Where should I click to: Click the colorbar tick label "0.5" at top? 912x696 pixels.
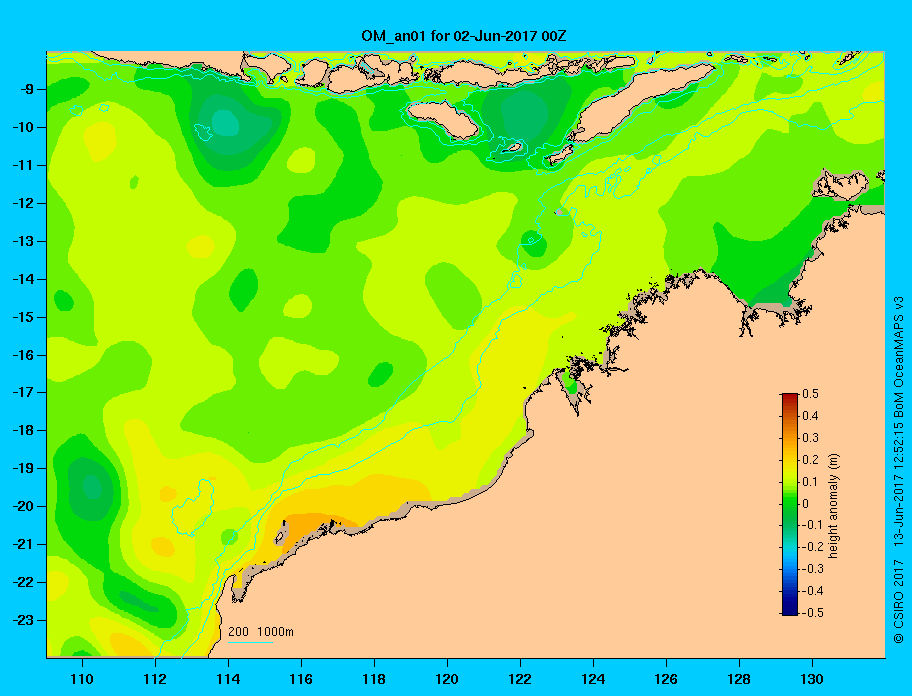tap(810, 394)
